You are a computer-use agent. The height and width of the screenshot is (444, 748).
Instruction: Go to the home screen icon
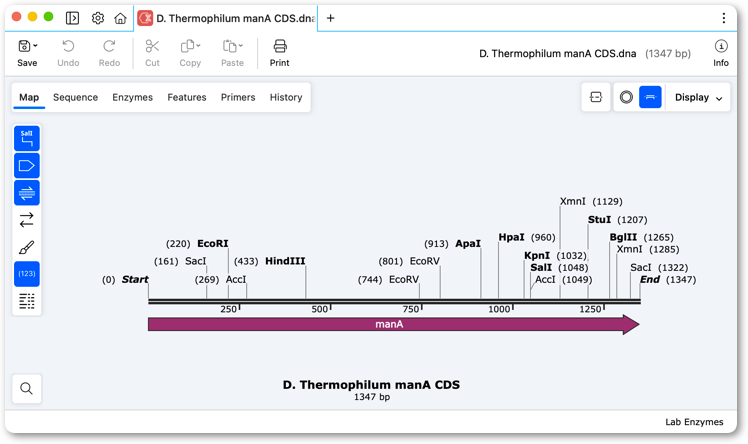click(x=120, y=18)
